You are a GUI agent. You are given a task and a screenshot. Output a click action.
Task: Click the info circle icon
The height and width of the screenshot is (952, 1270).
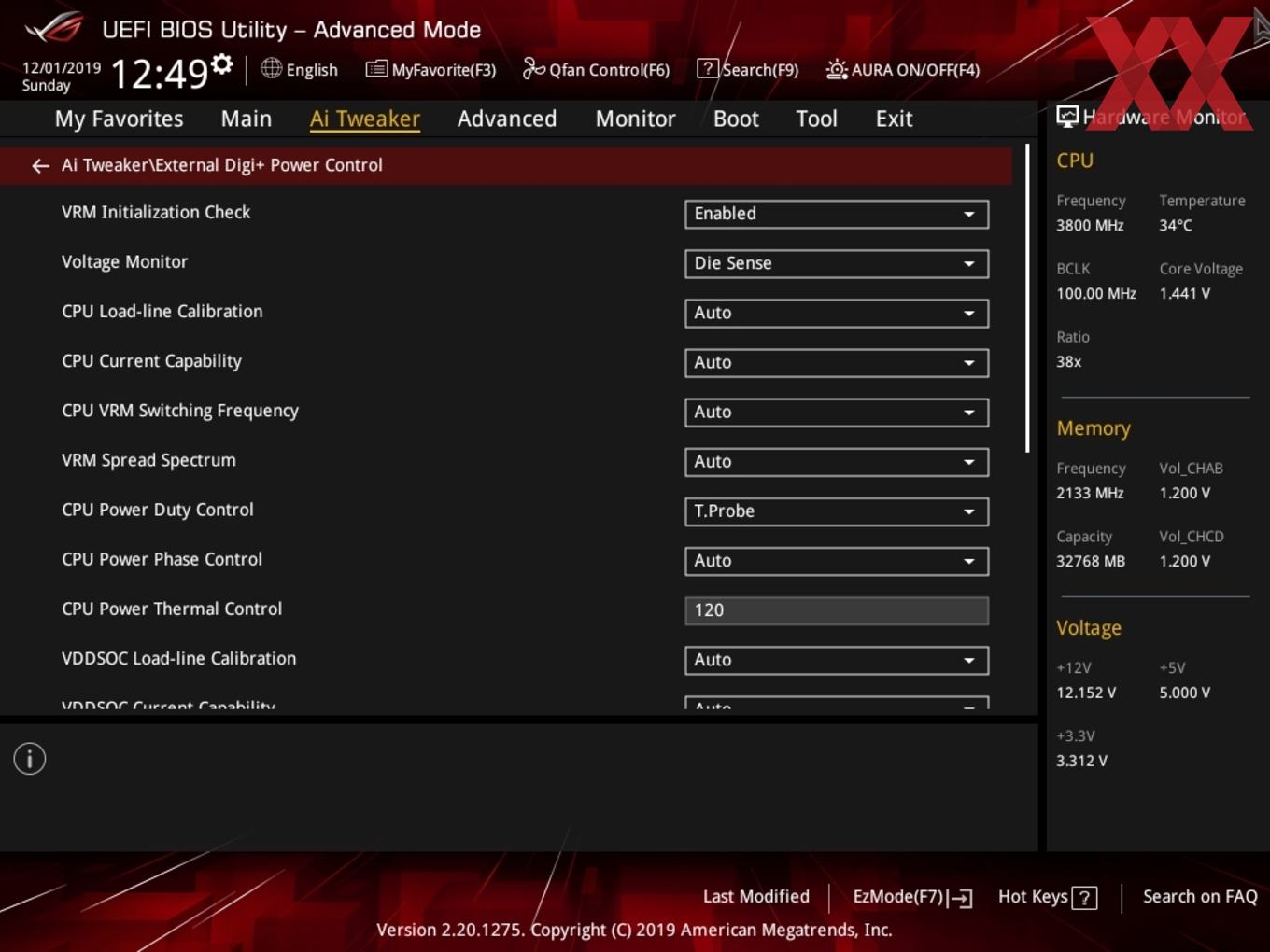pyautogui.click(x=30, y=759)
